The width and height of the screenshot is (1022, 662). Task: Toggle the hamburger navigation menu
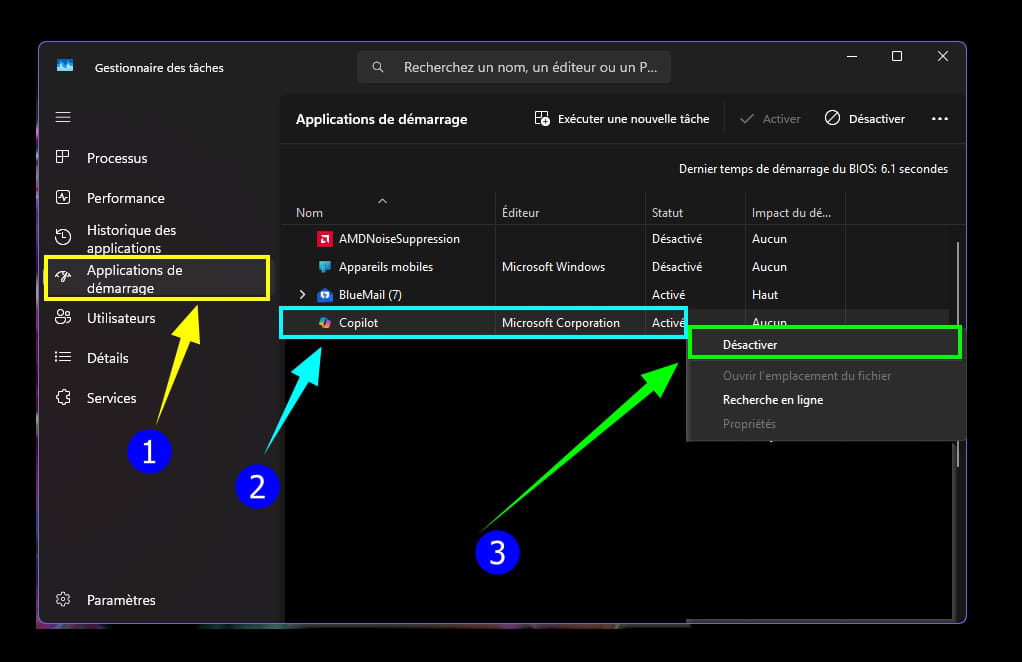(x=63, y=117)
